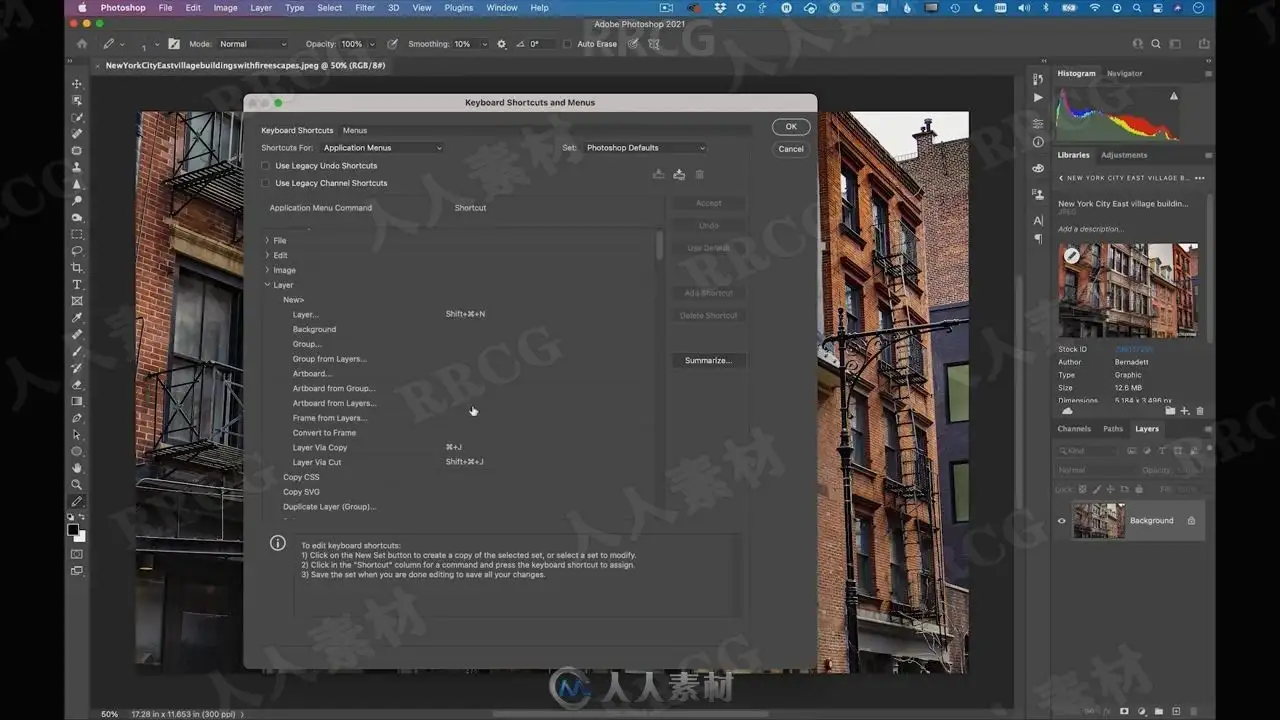This screenshot has width=1280, height=720.
Task: Select the Layer Via Copy command row
Action: (461, 447)
